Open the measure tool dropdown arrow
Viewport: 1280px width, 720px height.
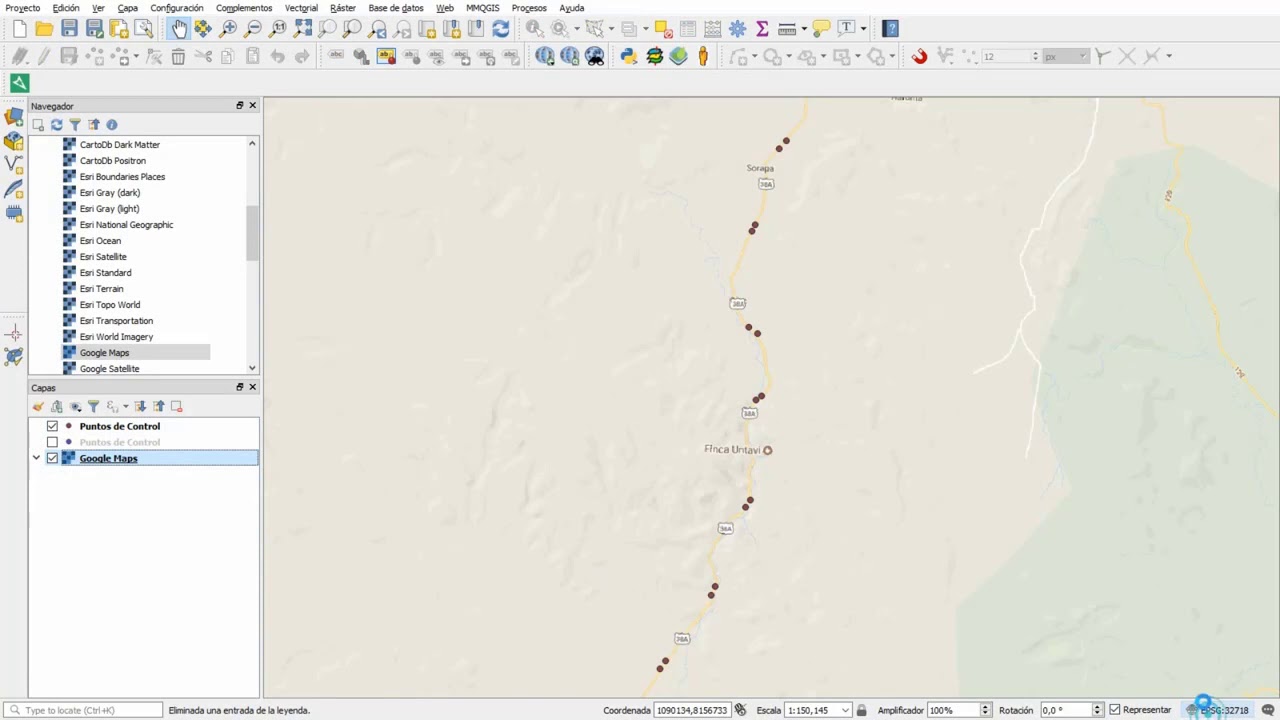coord(804,28)
